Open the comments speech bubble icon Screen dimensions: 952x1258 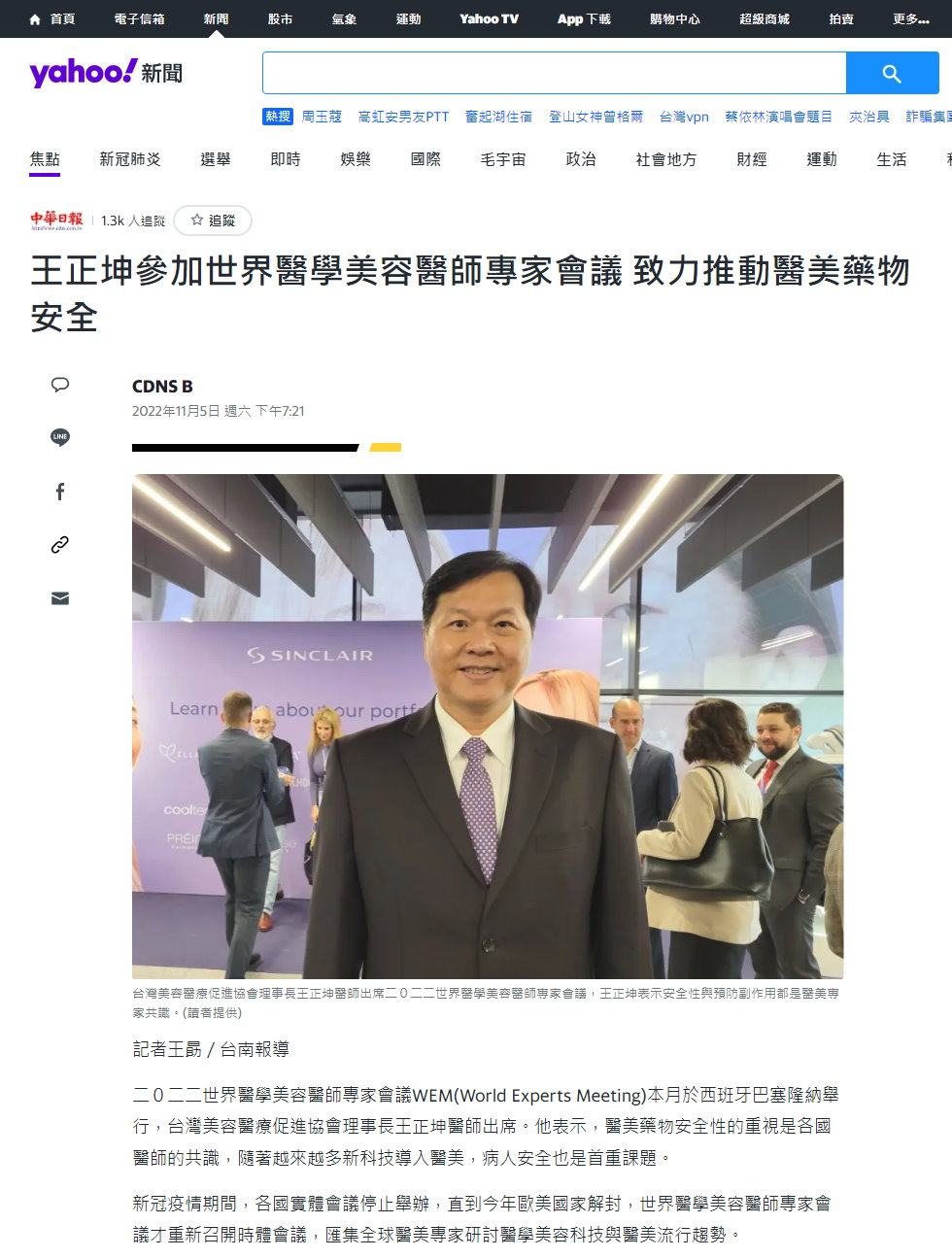[60, 385]
